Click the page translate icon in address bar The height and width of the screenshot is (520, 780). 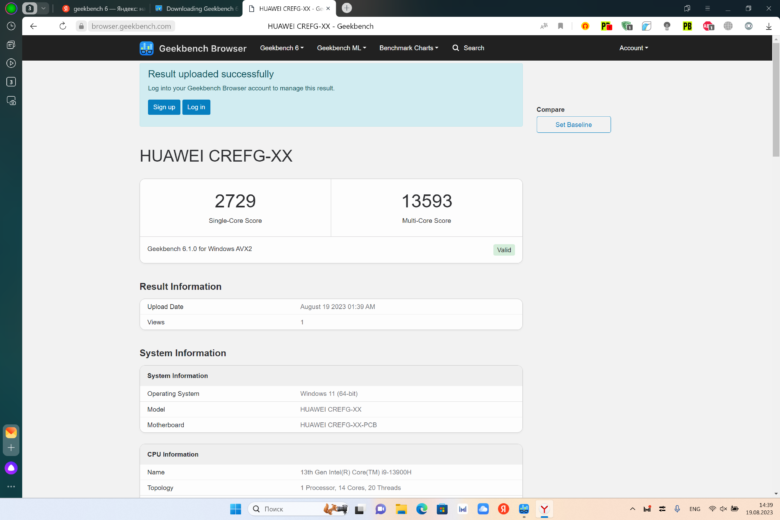pyautogui.click(x=544, y=26)
